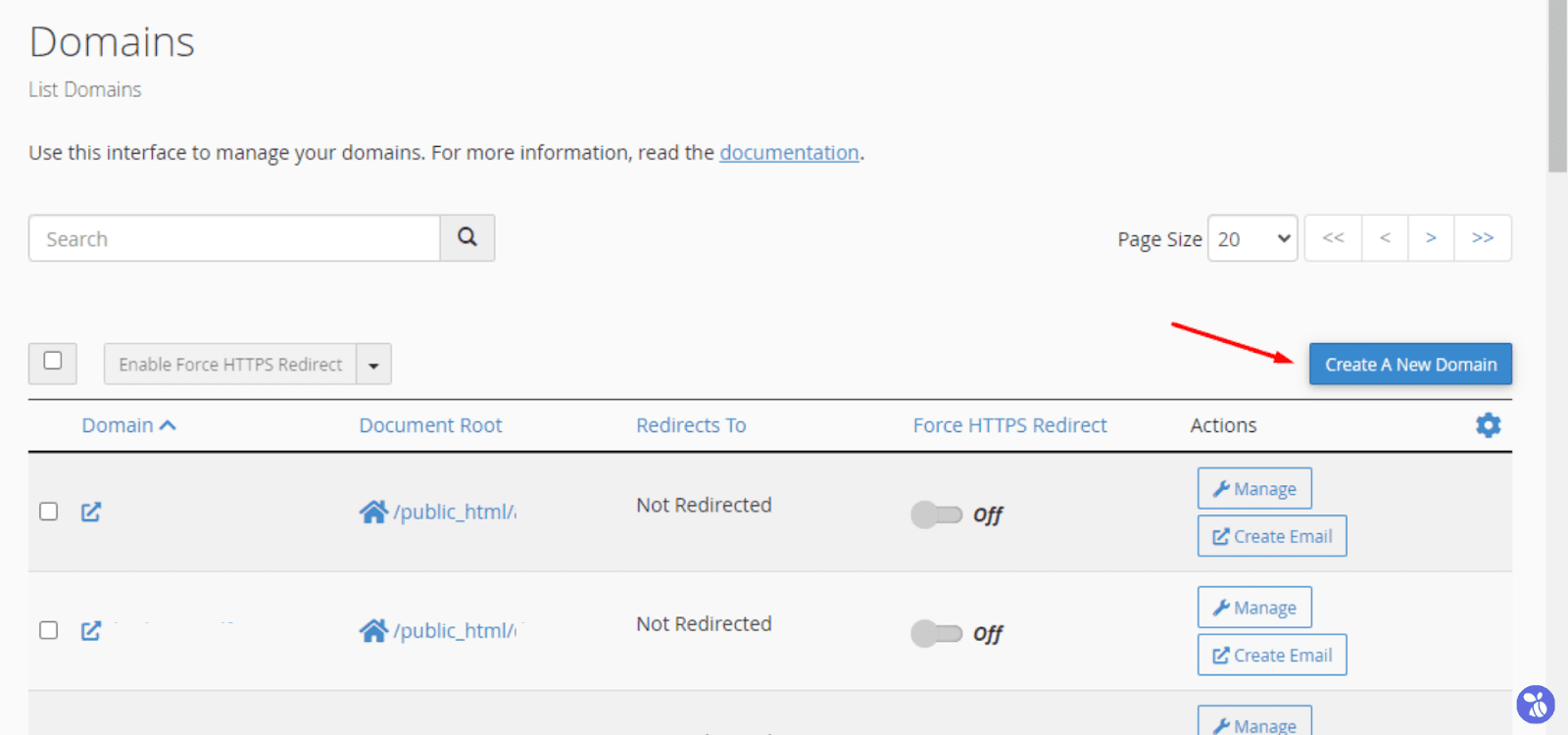Open first domain's external link icon

pos(91,512)
